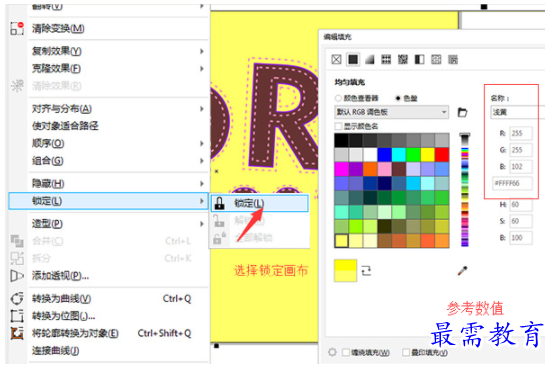Select the Texture Fill icon
The height and width of the screenshot is (366, 552).
(x=436, y=59)
